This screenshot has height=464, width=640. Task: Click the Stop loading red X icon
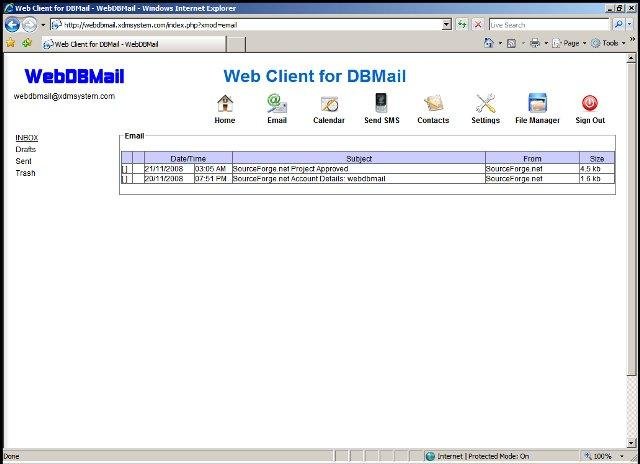478,24
